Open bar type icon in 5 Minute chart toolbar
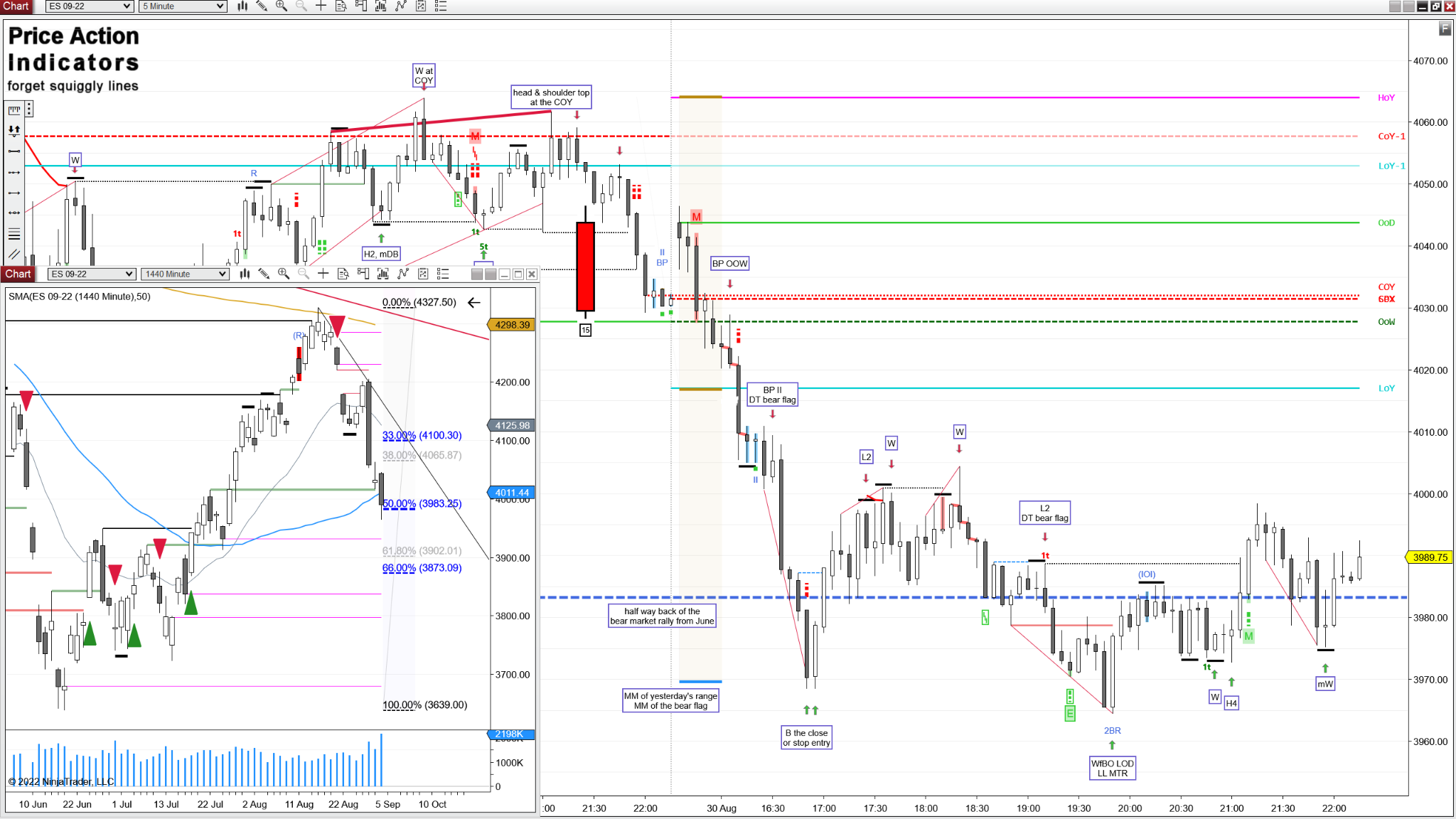Image resolution: width=1456 pixels, height=819 pixels. [242, 6]
